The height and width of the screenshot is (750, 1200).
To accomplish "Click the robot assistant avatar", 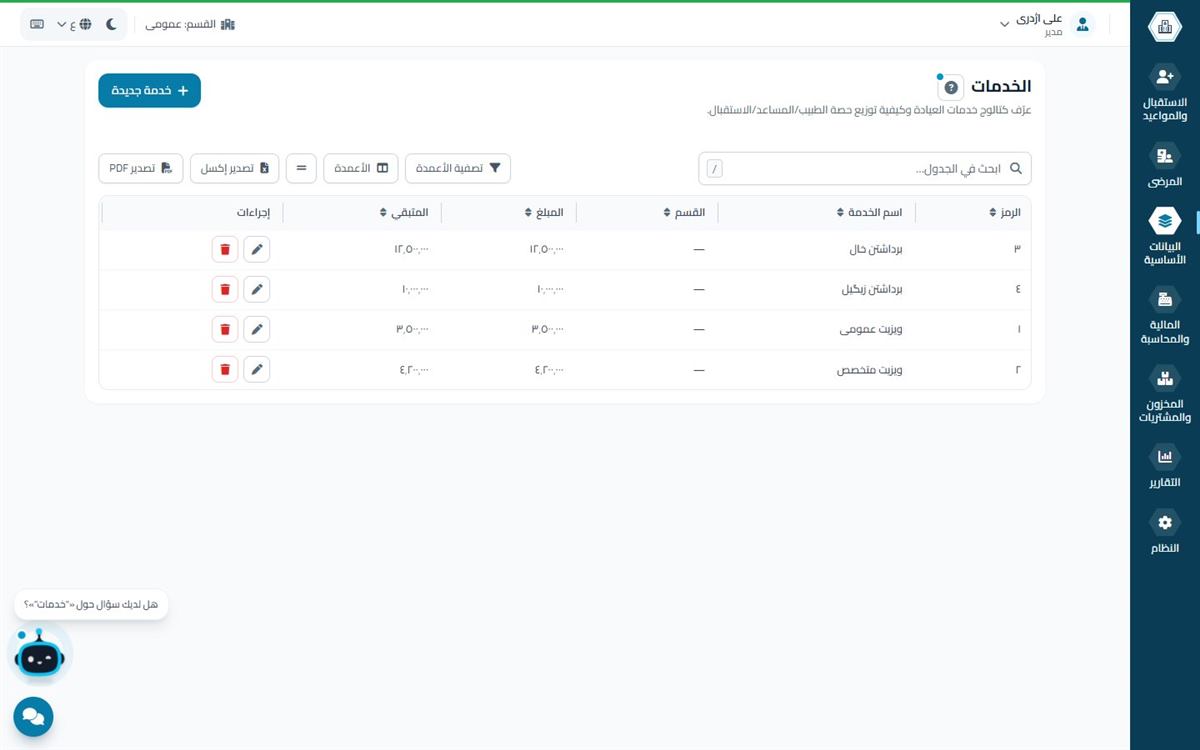I will [x=40, y=656].
